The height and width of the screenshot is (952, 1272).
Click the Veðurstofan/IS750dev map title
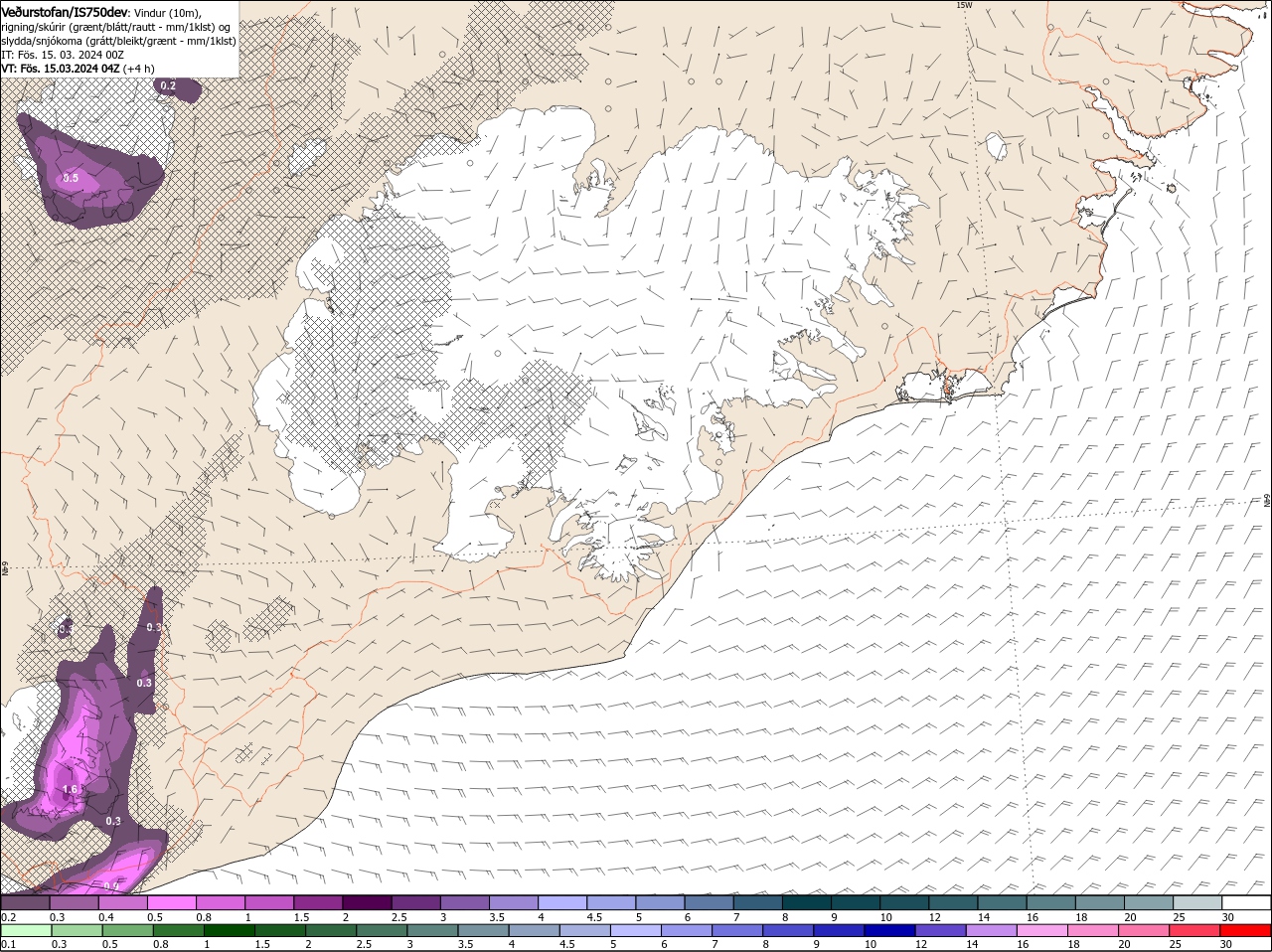tap(65, 11)
